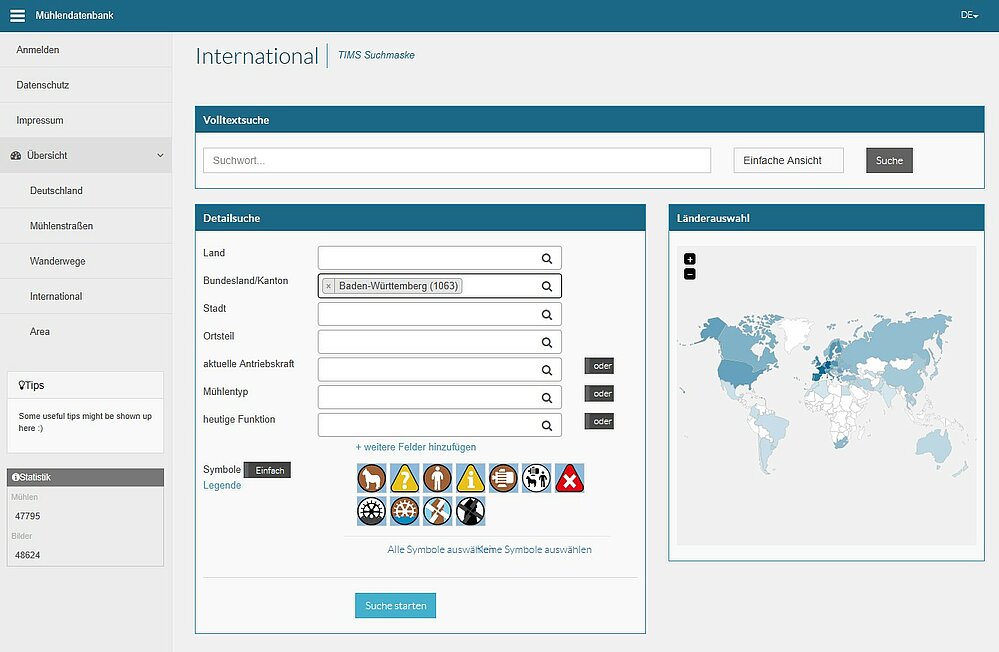Toggle the Symbole 'Einfach' switch
999x652 pixels.
(x=268, y=470)
